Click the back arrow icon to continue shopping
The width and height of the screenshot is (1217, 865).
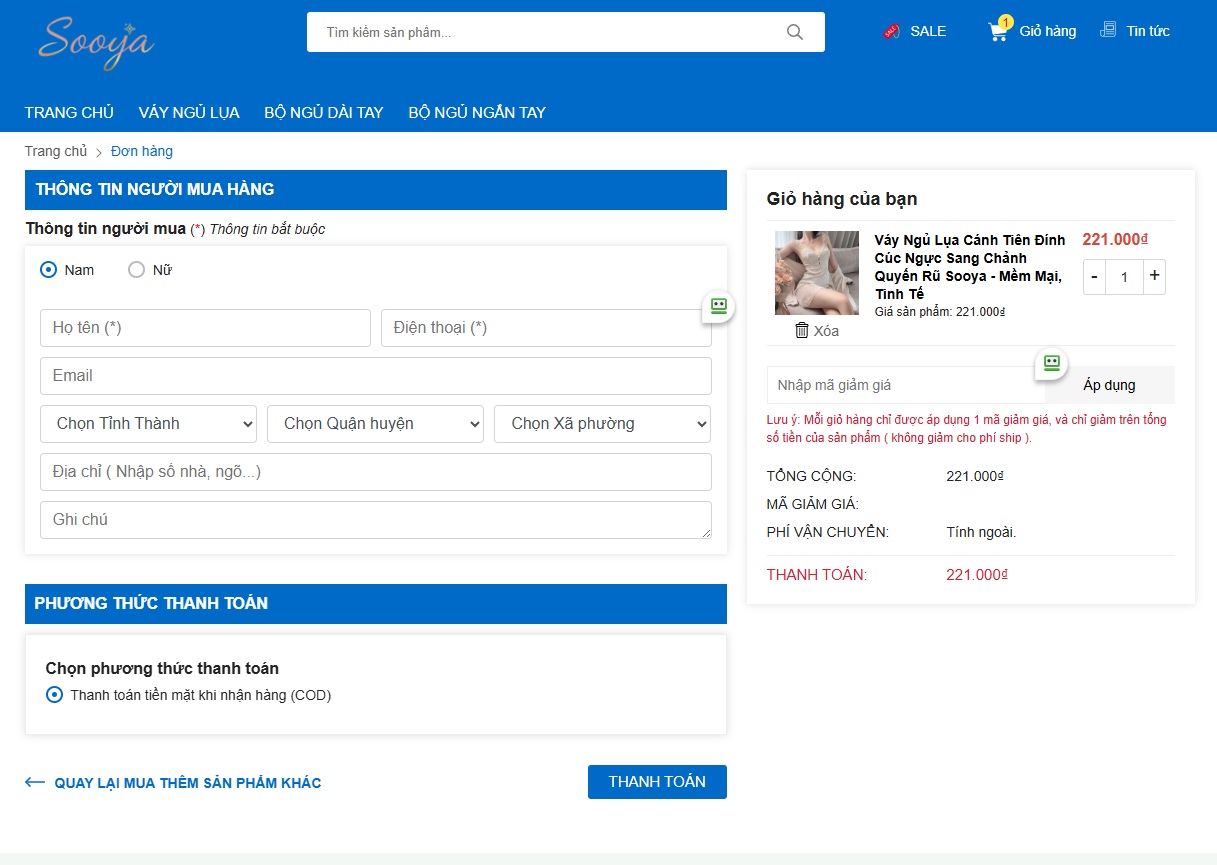point(35,782)
